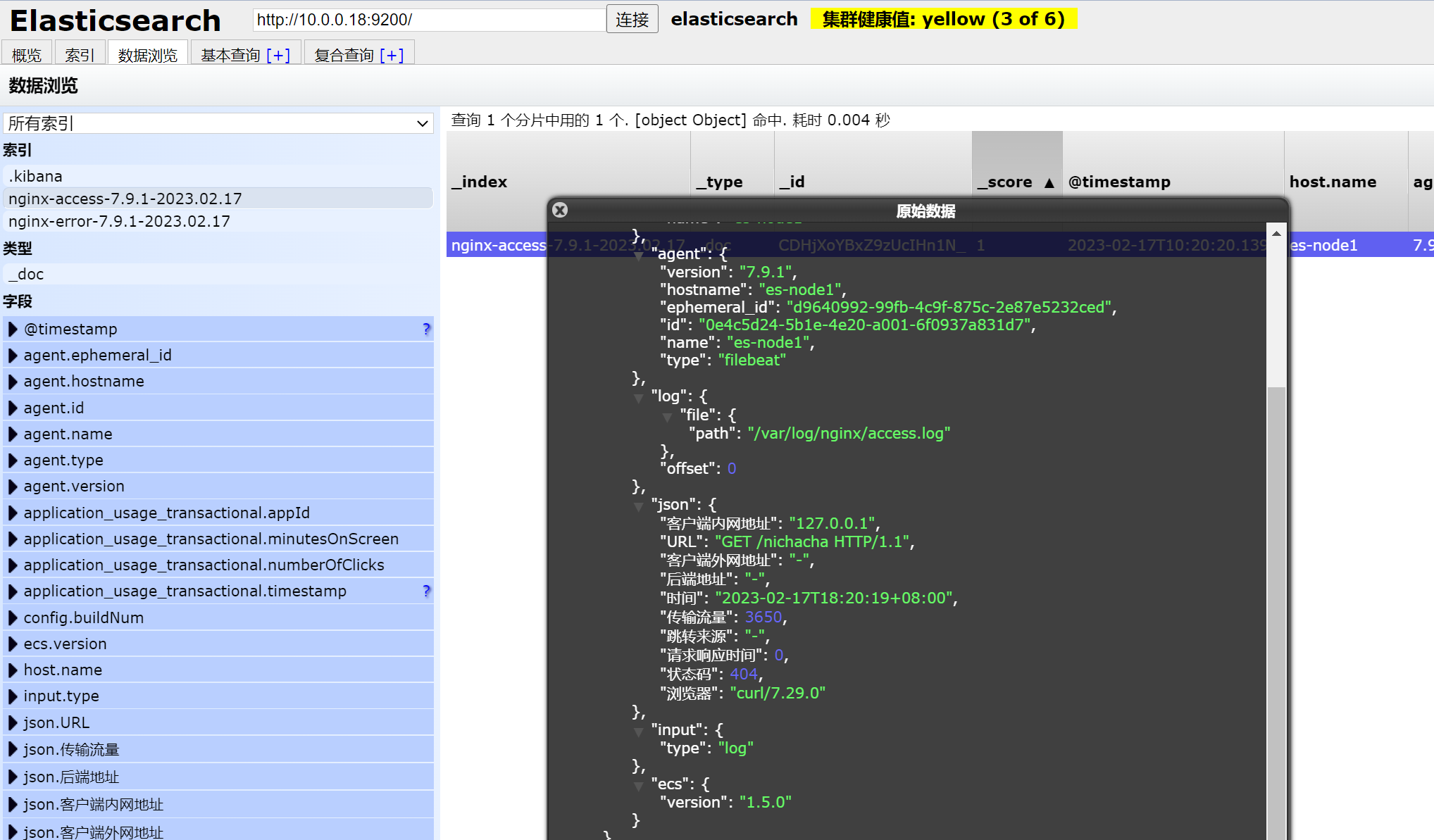
Task: Collapse the "json" object node arrow
Action: (x=639, y=507)
